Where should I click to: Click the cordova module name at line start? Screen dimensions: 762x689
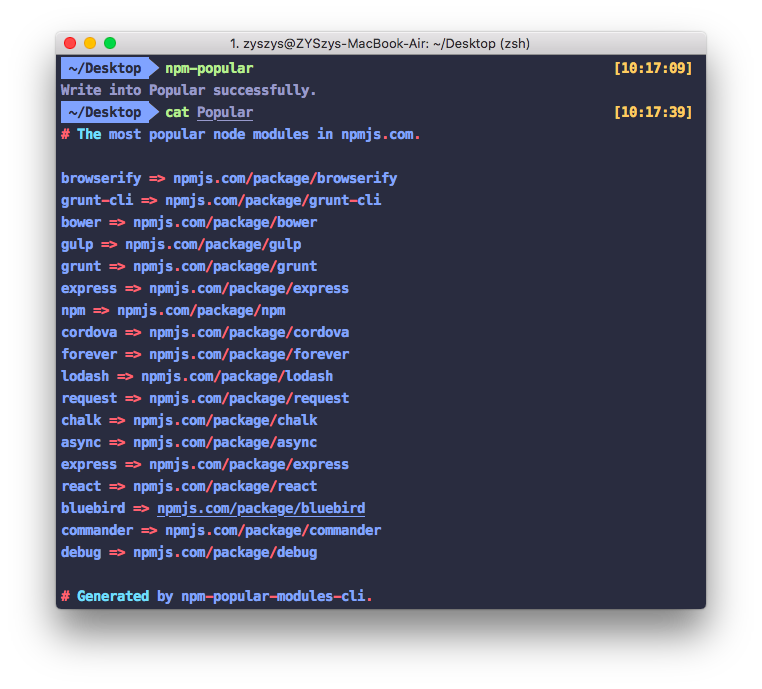pyautogui.click(x=89, y=332)
